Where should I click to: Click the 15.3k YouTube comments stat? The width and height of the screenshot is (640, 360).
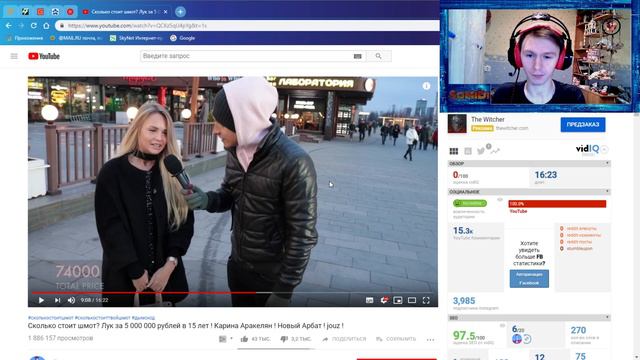tap(463, 231)
